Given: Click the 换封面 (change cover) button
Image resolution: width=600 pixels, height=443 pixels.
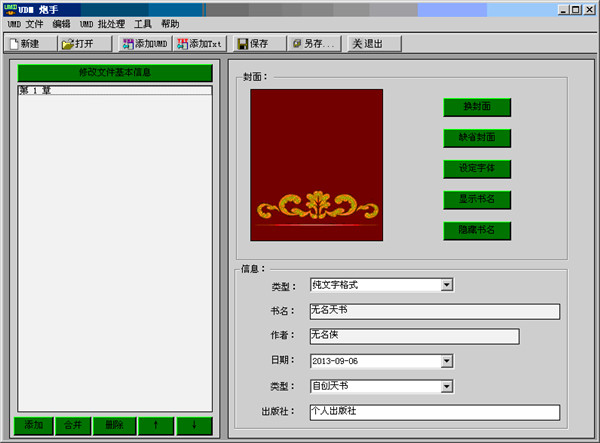Looking at the screenshot, I should 477,107.
